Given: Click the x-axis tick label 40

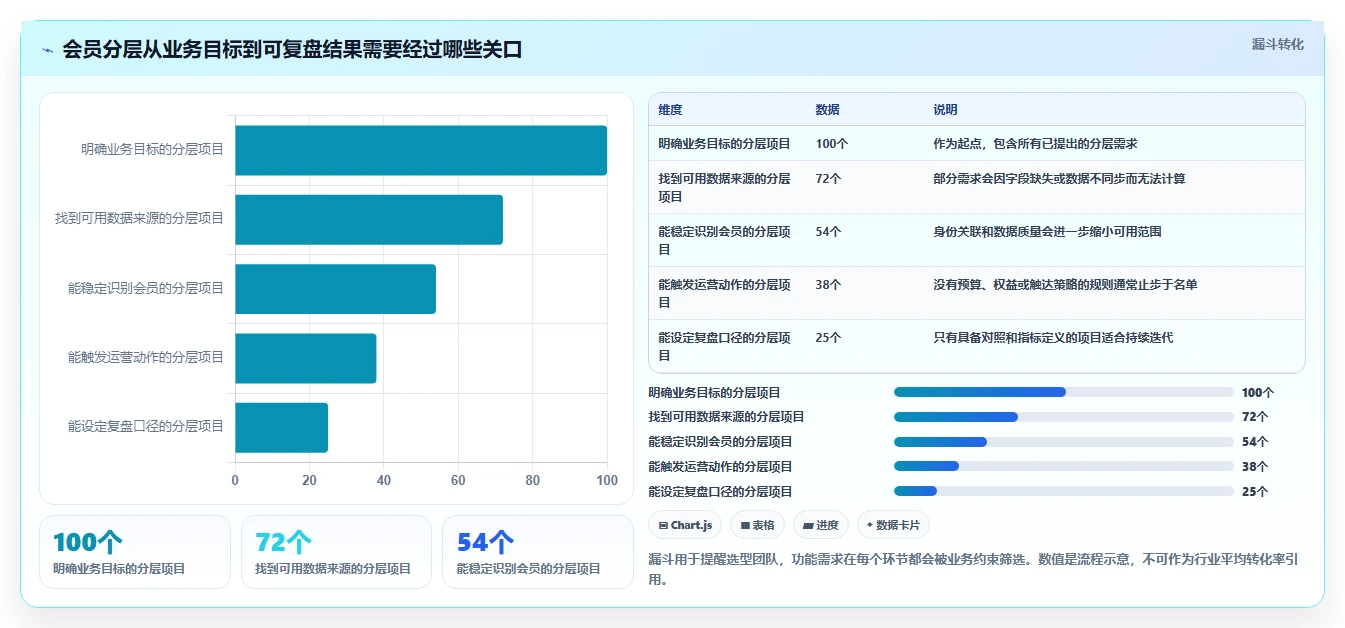Looking at the screenshot, I should pyautogui.click(x=384, y=480).
